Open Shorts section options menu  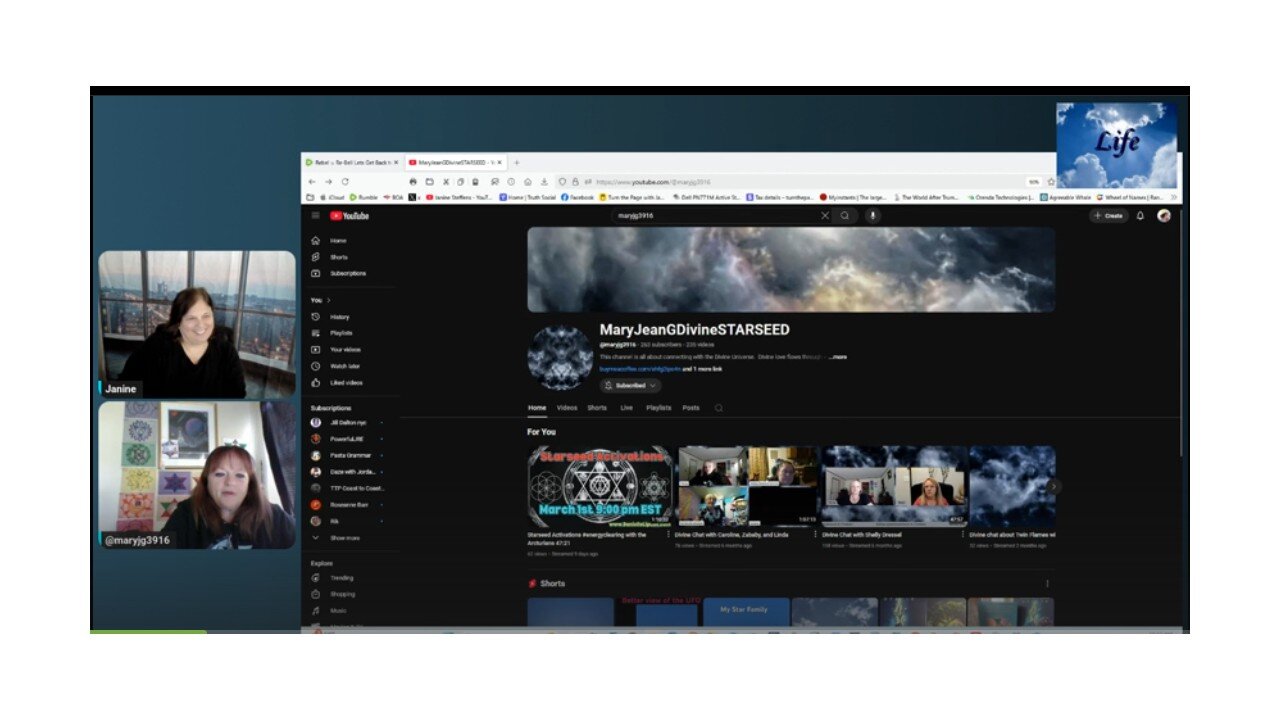point(1048,583)
